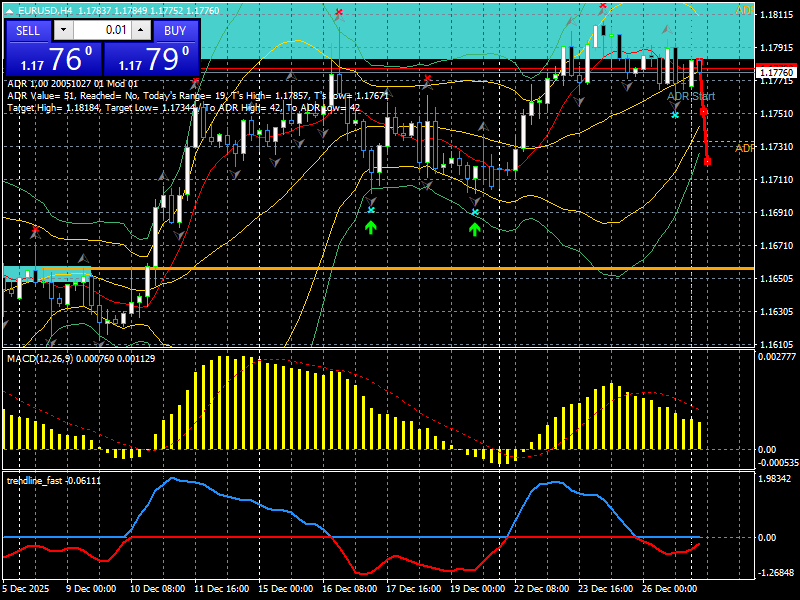
Task: Decrease lot volume with the down arrow
Action: tap(63, 30)
